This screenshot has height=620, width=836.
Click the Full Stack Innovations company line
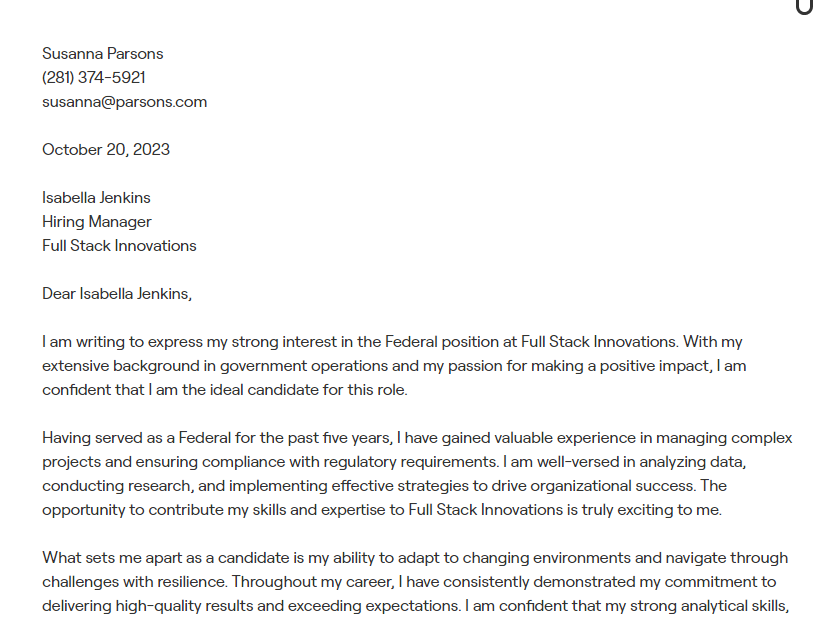pos(119,246)
